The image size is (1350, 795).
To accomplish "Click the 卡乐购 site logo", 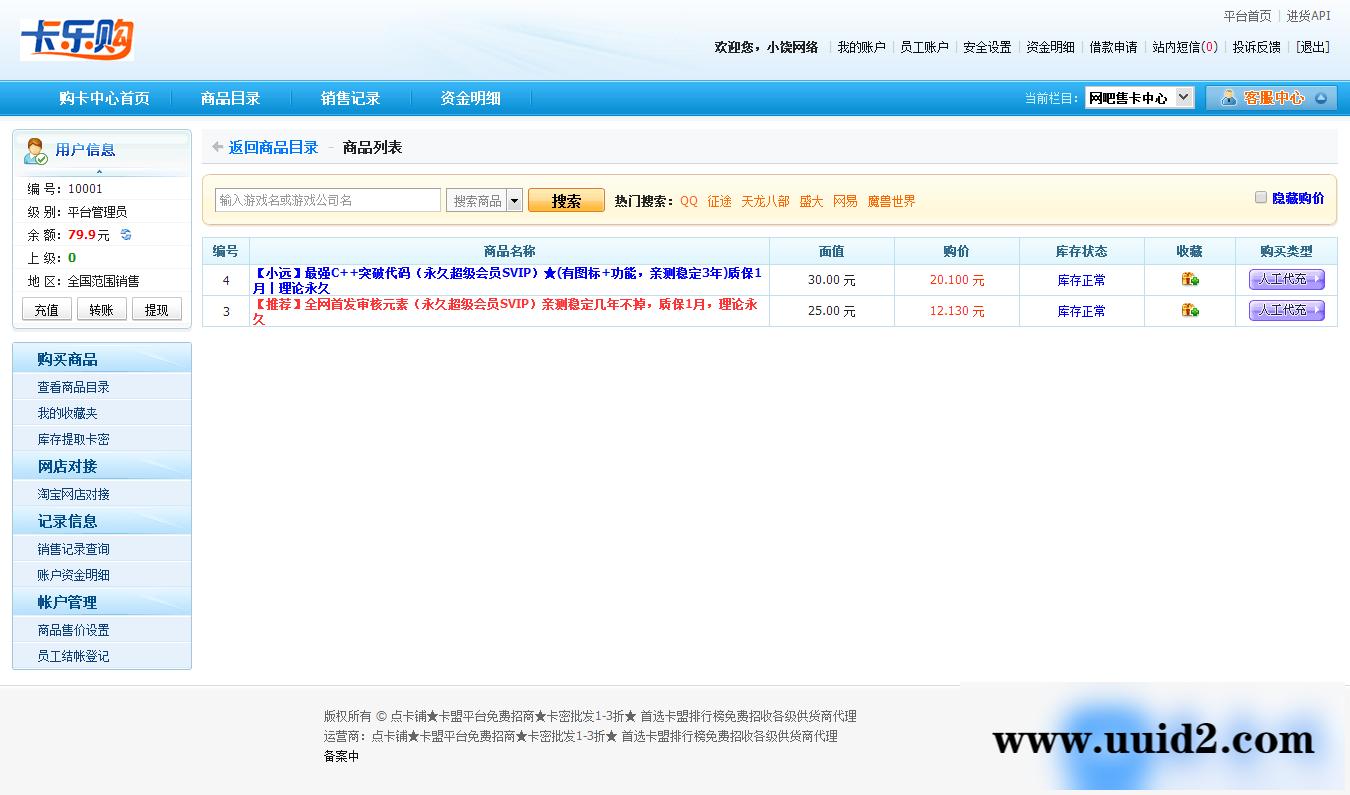I will pos(76,40).
